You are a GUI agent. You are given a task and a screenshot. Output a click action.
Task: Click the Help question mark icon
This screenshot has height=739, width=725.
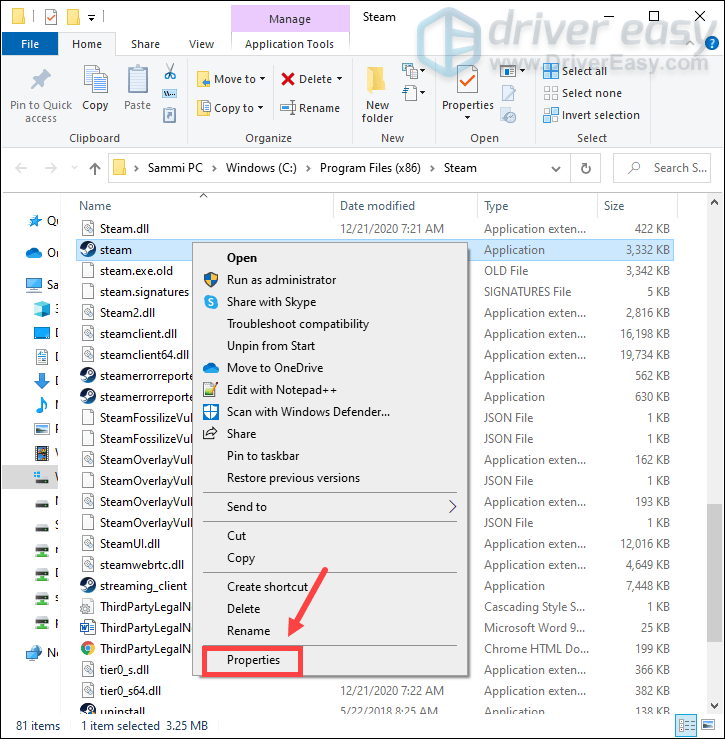click(711, 44)
